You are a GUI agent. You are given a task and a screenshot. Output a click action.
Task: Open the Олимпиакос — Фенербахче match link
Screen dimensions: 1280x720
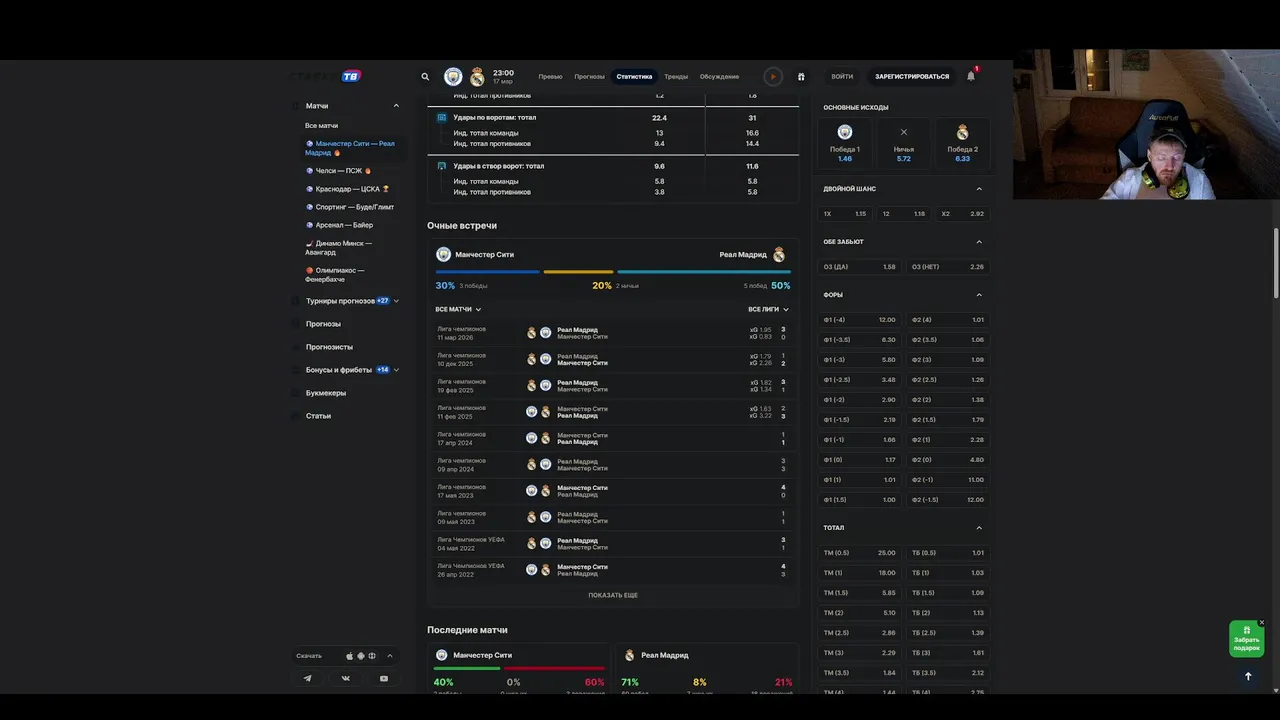click(335, 274)
